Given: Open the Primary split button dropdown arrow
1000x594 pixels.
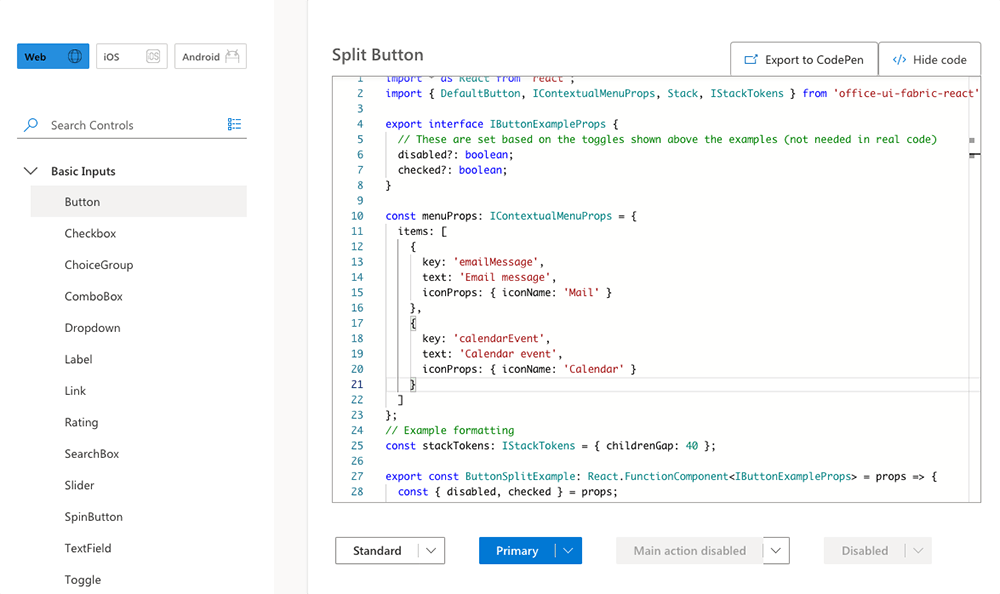Looking at the screenshot, I should pyautogui.click(x=568, y=551).
